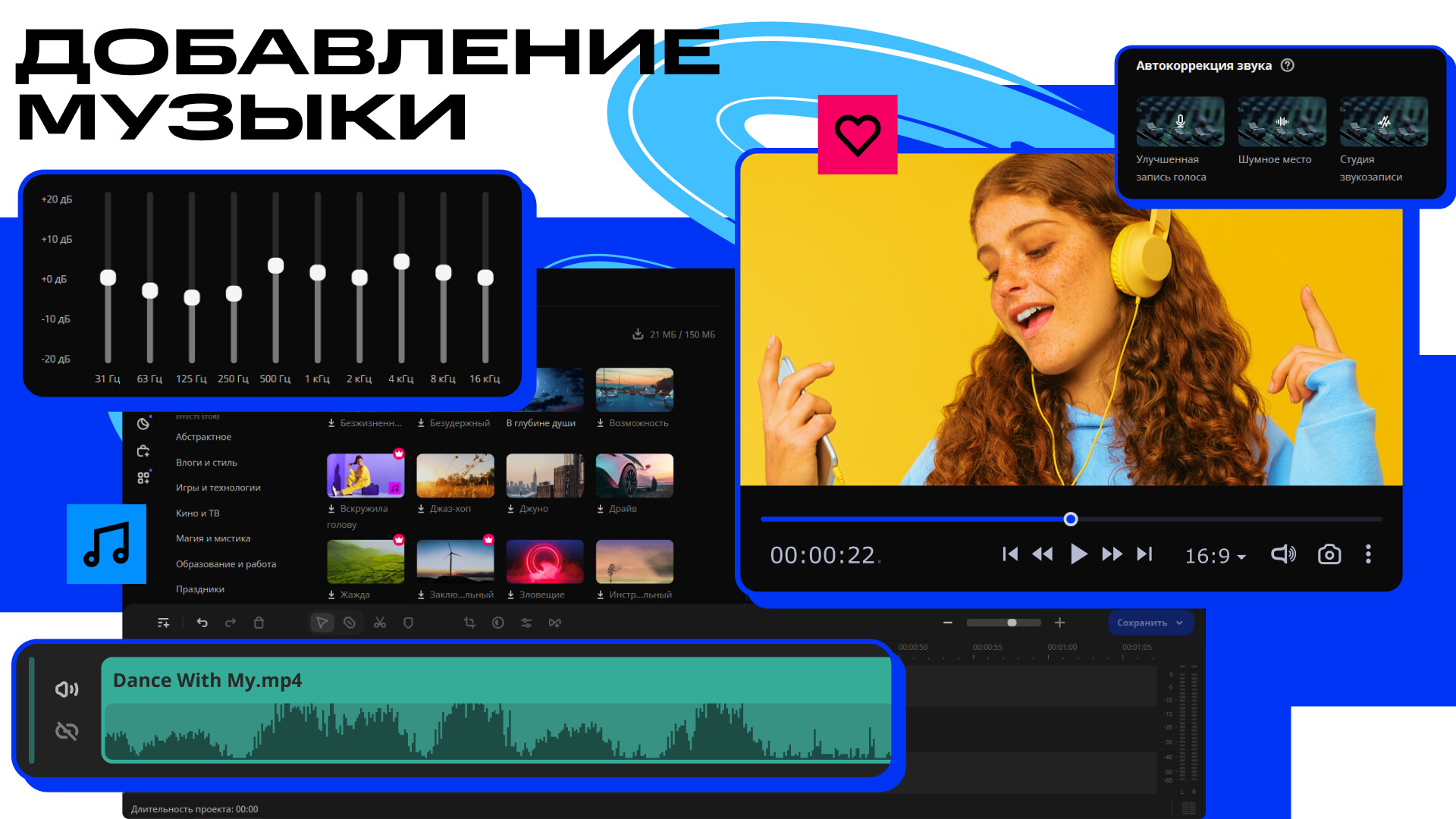Open the player three-dot options menu
This screenshot has width=1456, height=819.
click(1368, 554)
